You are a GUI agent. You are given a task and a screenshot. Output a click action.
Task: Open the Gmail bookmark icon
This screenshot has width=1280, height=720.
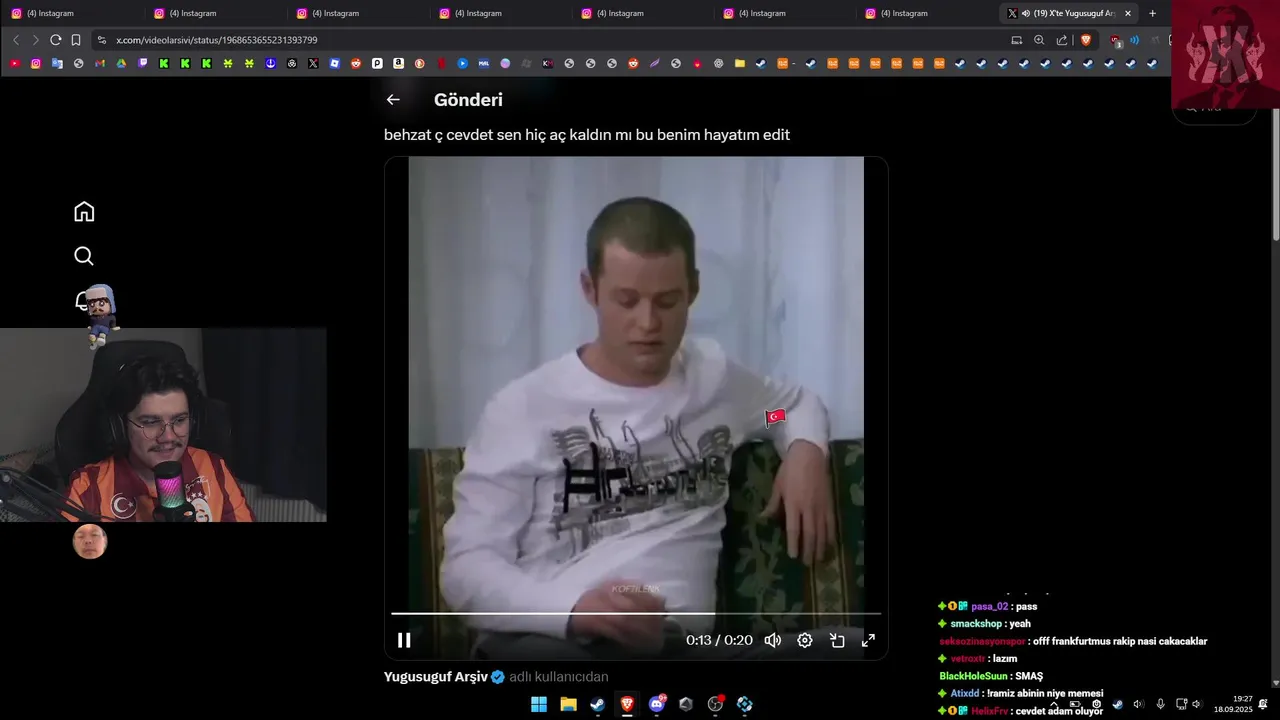(100, 63)
